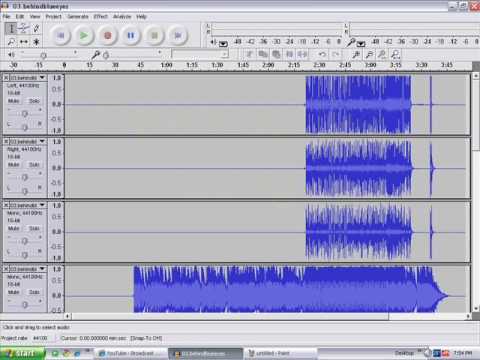Select the Time Shift tool
The width and height of the screenshot is (480, 360).
pyautogui.click(x=24, y=42)
